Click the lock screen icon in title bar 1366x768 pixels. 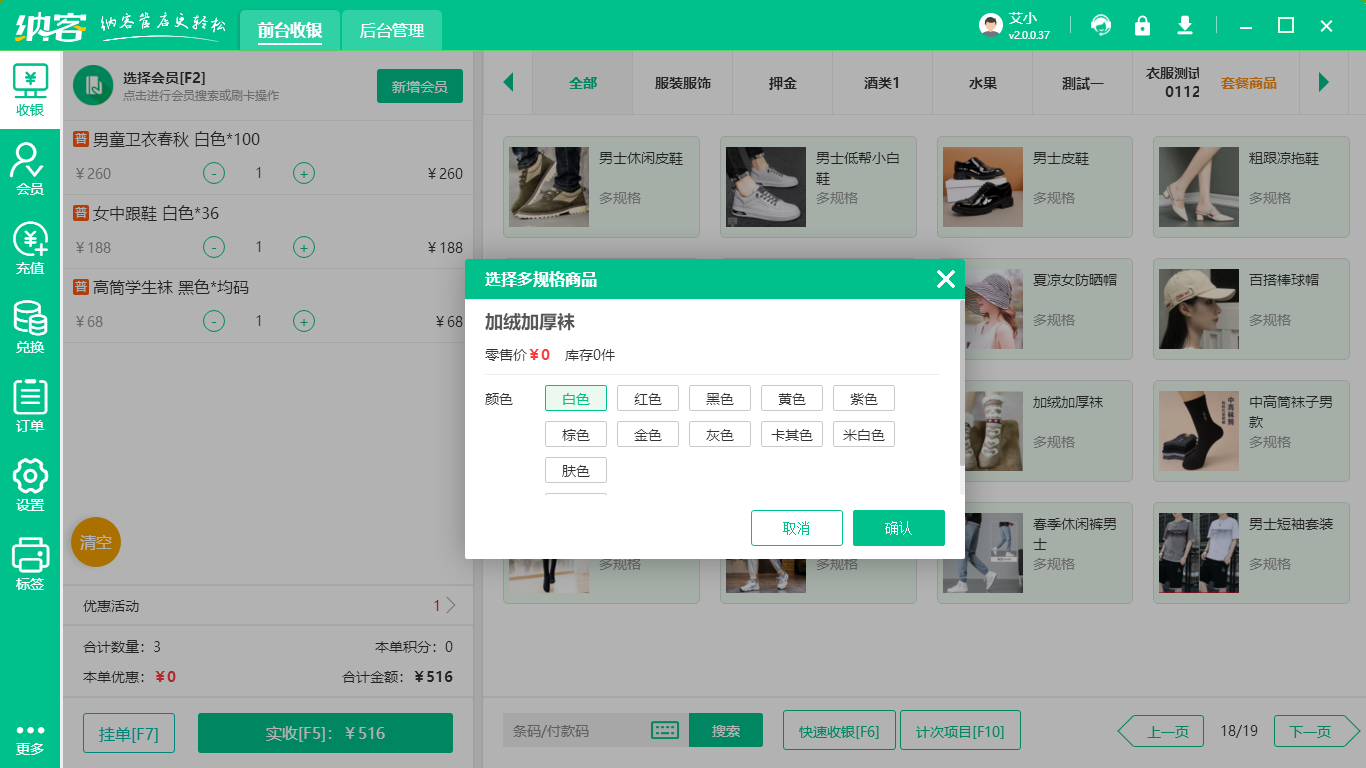pyautogui.click(x=1142, y=24)
